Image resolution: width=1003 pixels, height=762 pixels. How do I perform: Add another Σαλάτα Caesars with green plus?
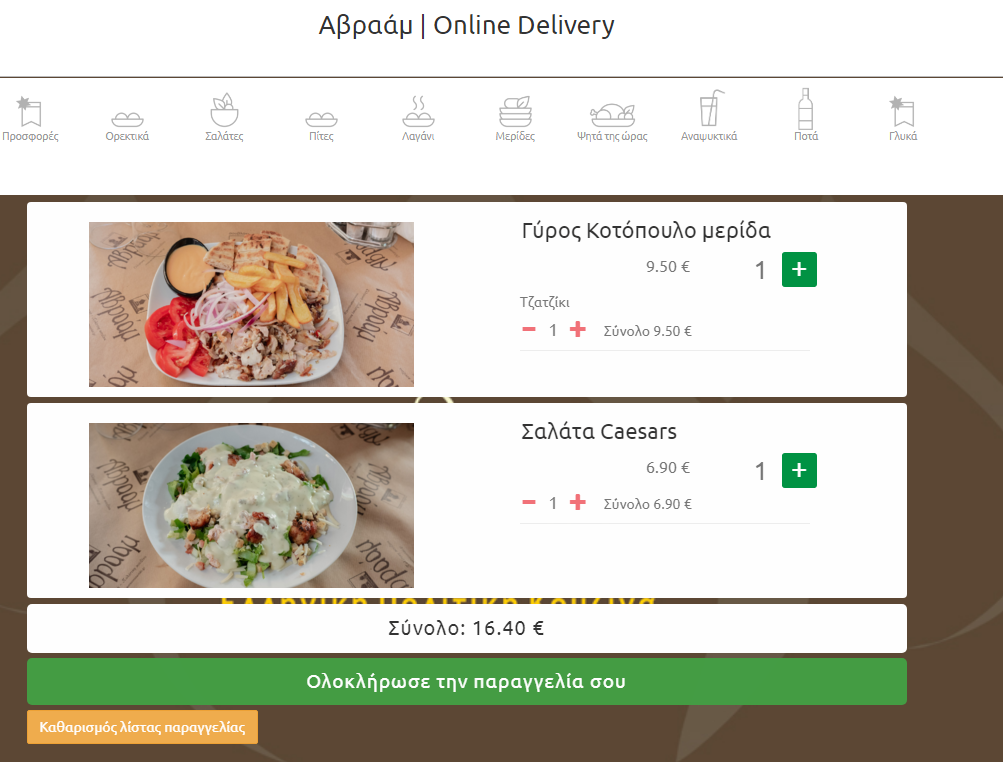799,470
